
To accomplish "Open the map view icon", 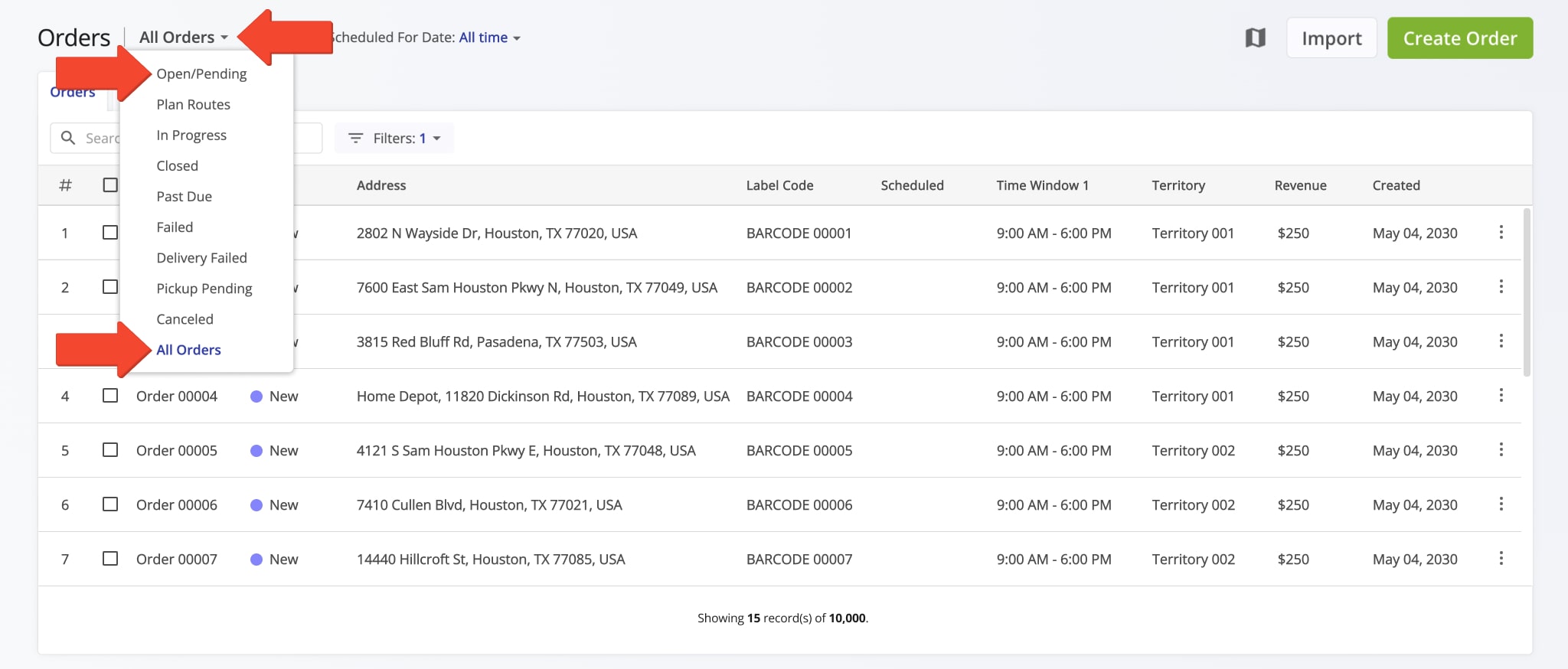I will pyautogui.click(x=1255, y=38).
